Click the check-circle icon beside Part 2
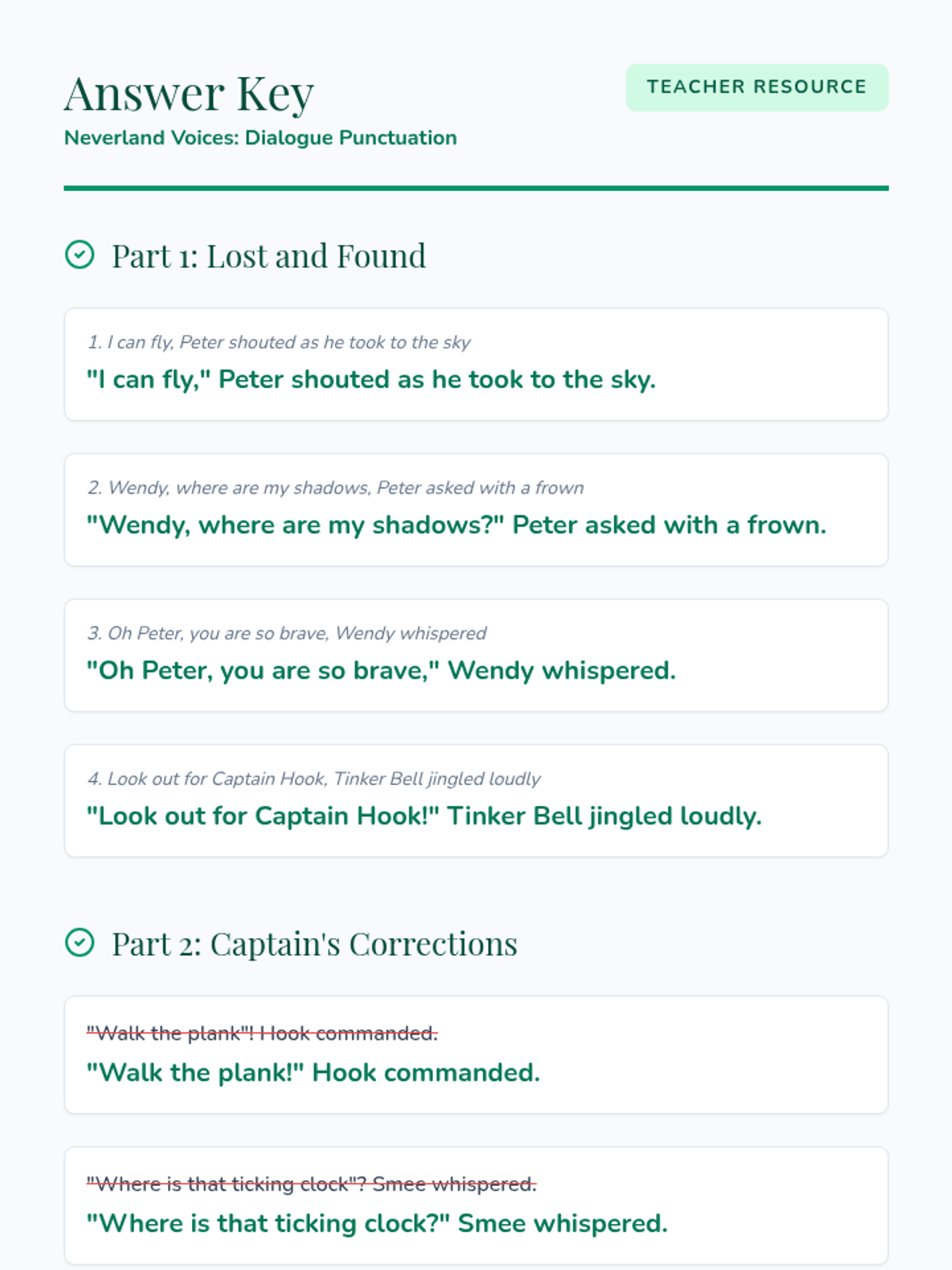Screen dimensions: 952x1270 (x=79, y=943)
